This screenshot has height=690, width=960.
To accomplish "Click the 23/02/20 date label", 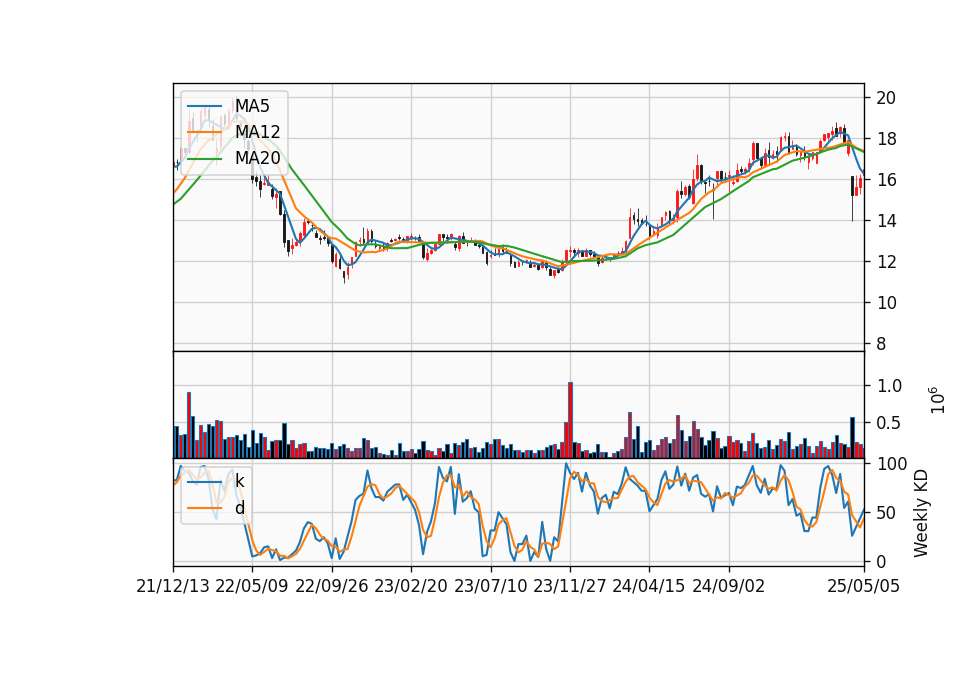I will tap(411, 586).
